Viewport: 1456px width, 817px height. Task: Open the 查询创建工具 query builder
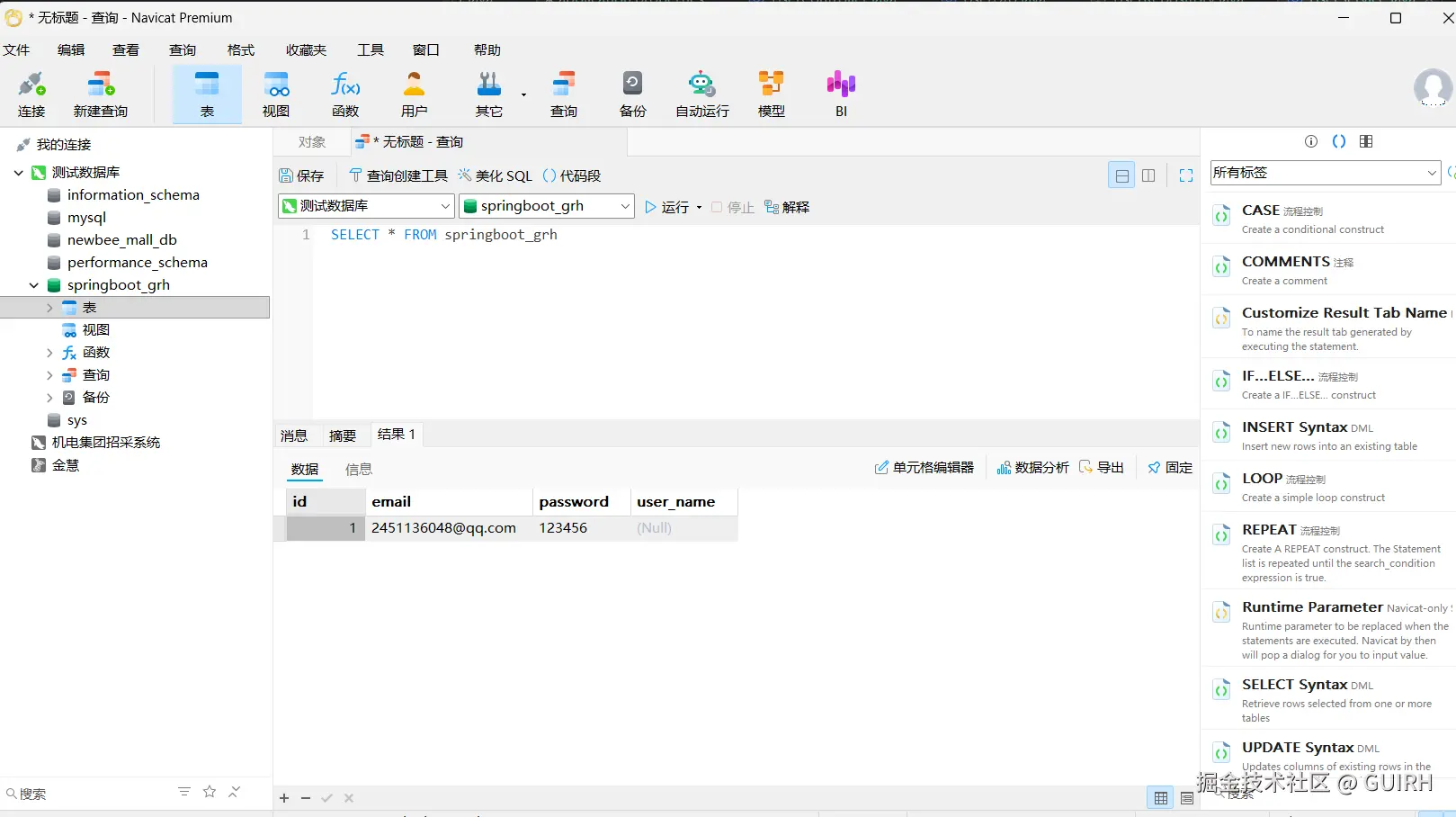tap(397, 175)
